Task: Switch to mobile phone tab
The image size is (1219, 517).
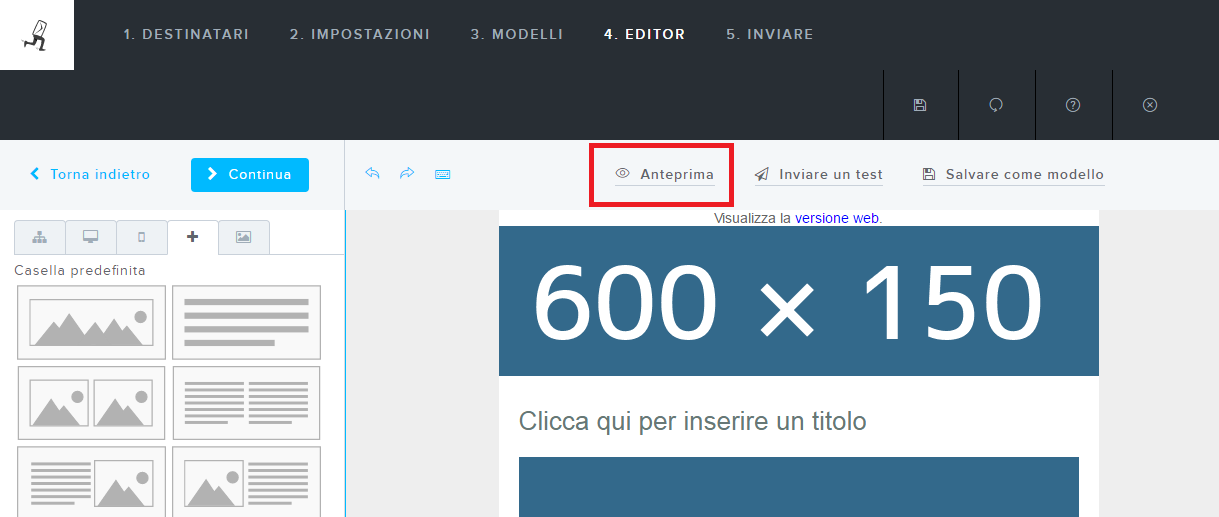Action: click(141, 237)
